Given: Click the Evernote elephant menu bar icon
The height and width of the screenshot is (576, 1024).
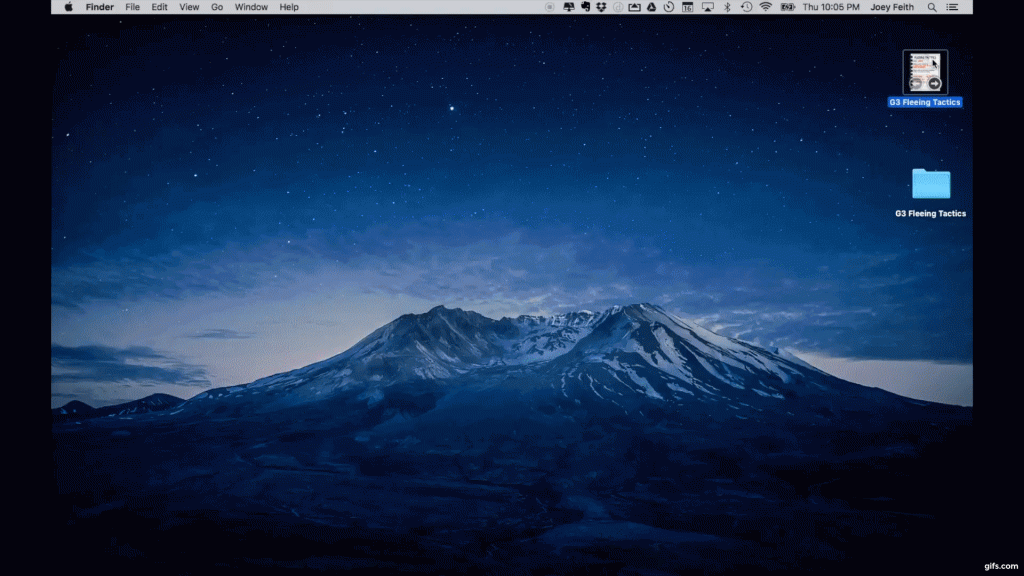Looking at the screenshot, I should pyautogui.click(x=585, y=7).
